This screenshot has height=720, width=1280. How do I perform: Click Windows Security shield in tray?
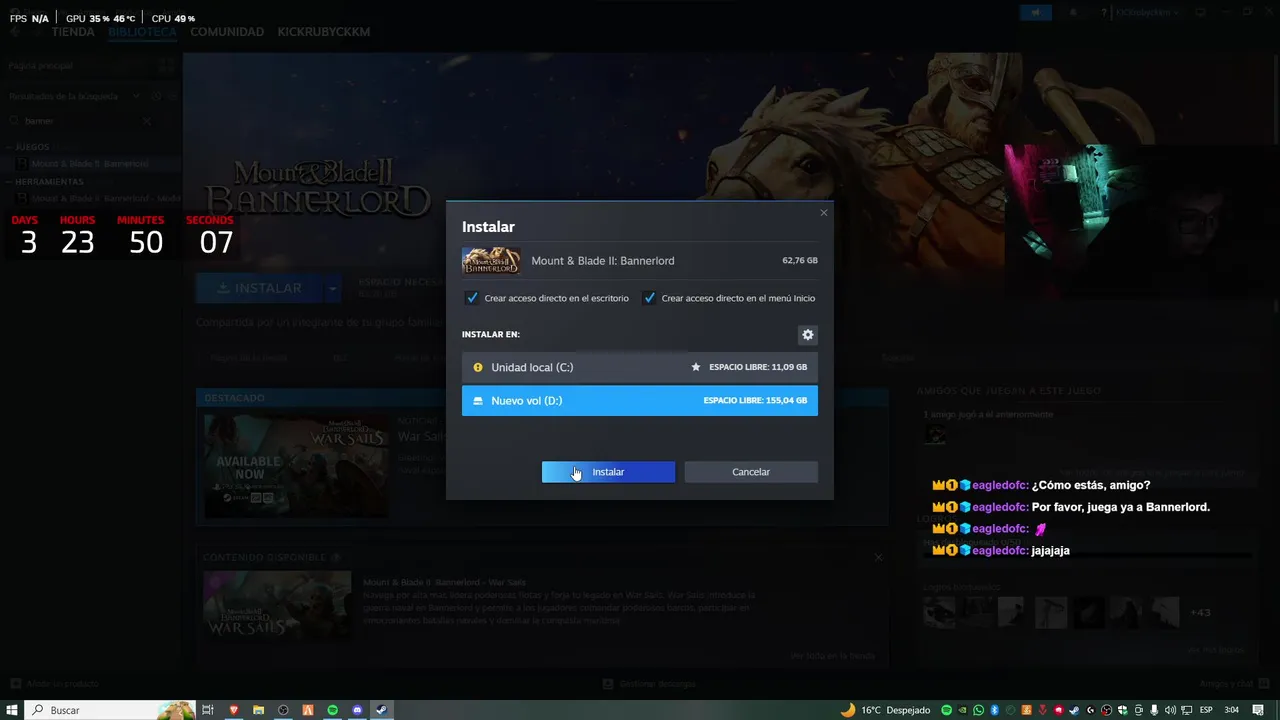point(1122,710)
